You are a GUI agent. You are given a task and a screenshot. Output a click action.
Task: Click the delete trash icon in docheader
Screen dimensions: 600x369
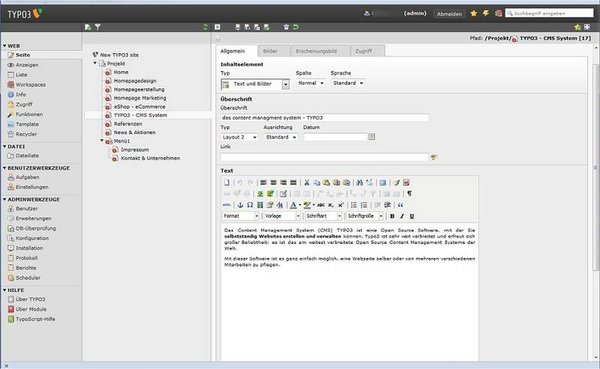[286, 27]
